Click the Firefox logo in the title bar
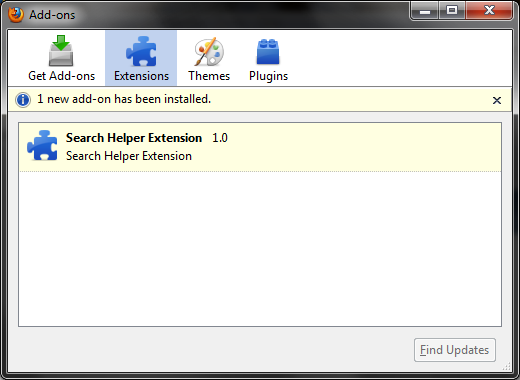 16,15
